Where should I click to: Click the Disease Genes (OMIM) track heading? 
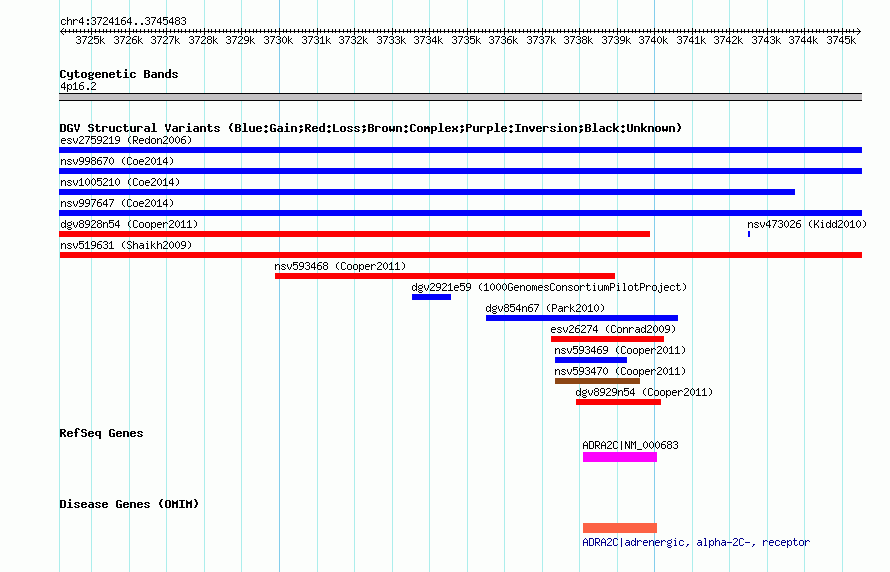pos(129,504)
